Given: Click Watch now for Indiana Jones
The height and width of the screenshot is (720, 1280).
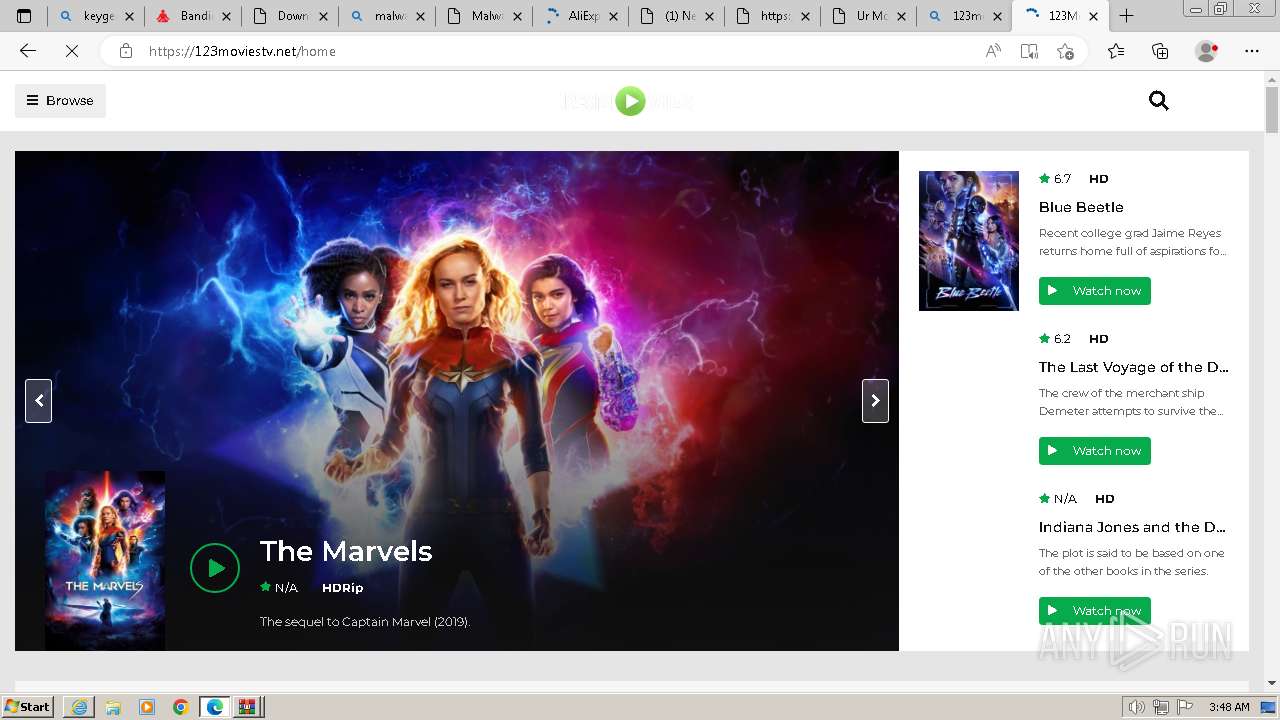Looking at the screenshot, I should pos(1095,611).
